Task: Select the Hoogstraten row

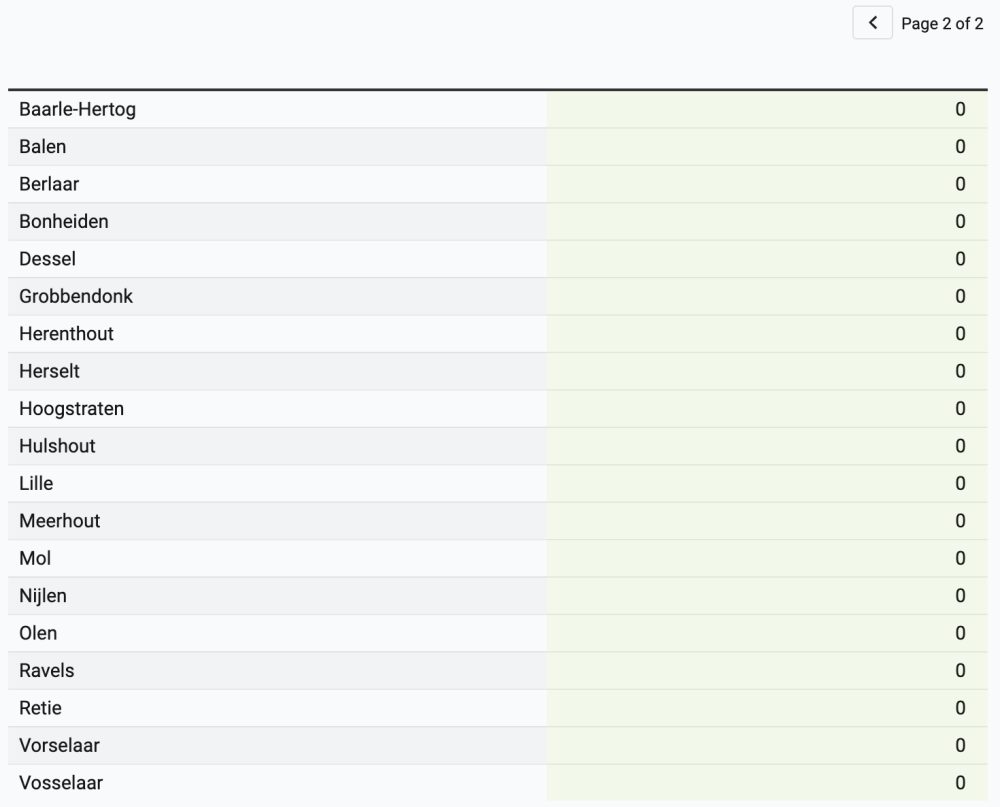Action: (x=71, y=409)
